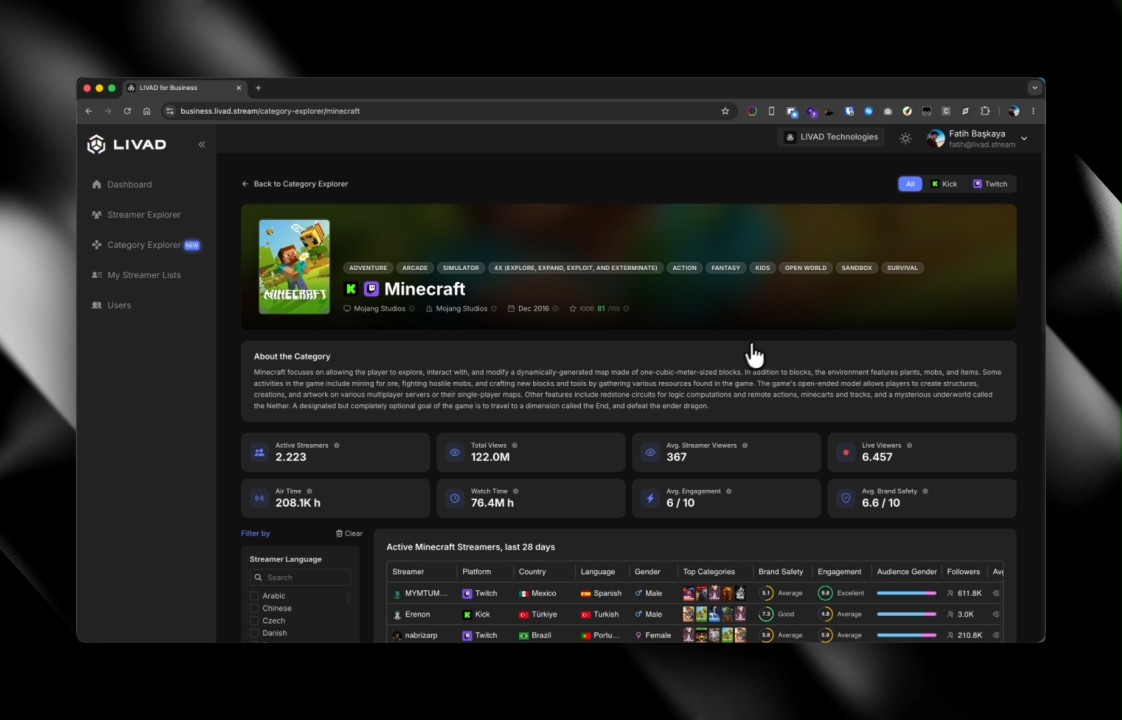
Task: Collapse the sidebar with double-chevron icon
Action: point(202,145)
